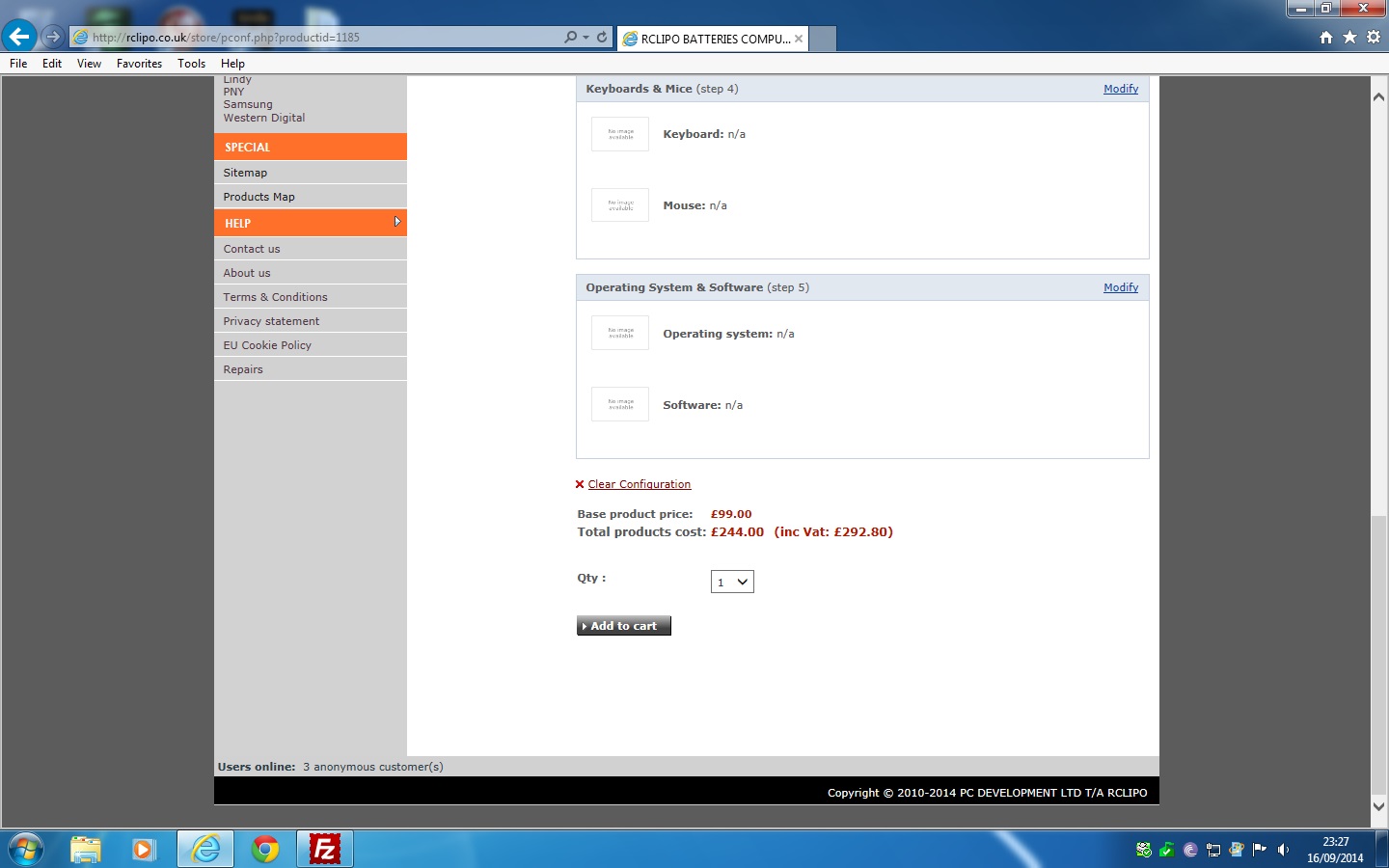Screen dimensions: 1389x868
Task: Open the IE Tools gear icon
Action: tap(1374, 38)
